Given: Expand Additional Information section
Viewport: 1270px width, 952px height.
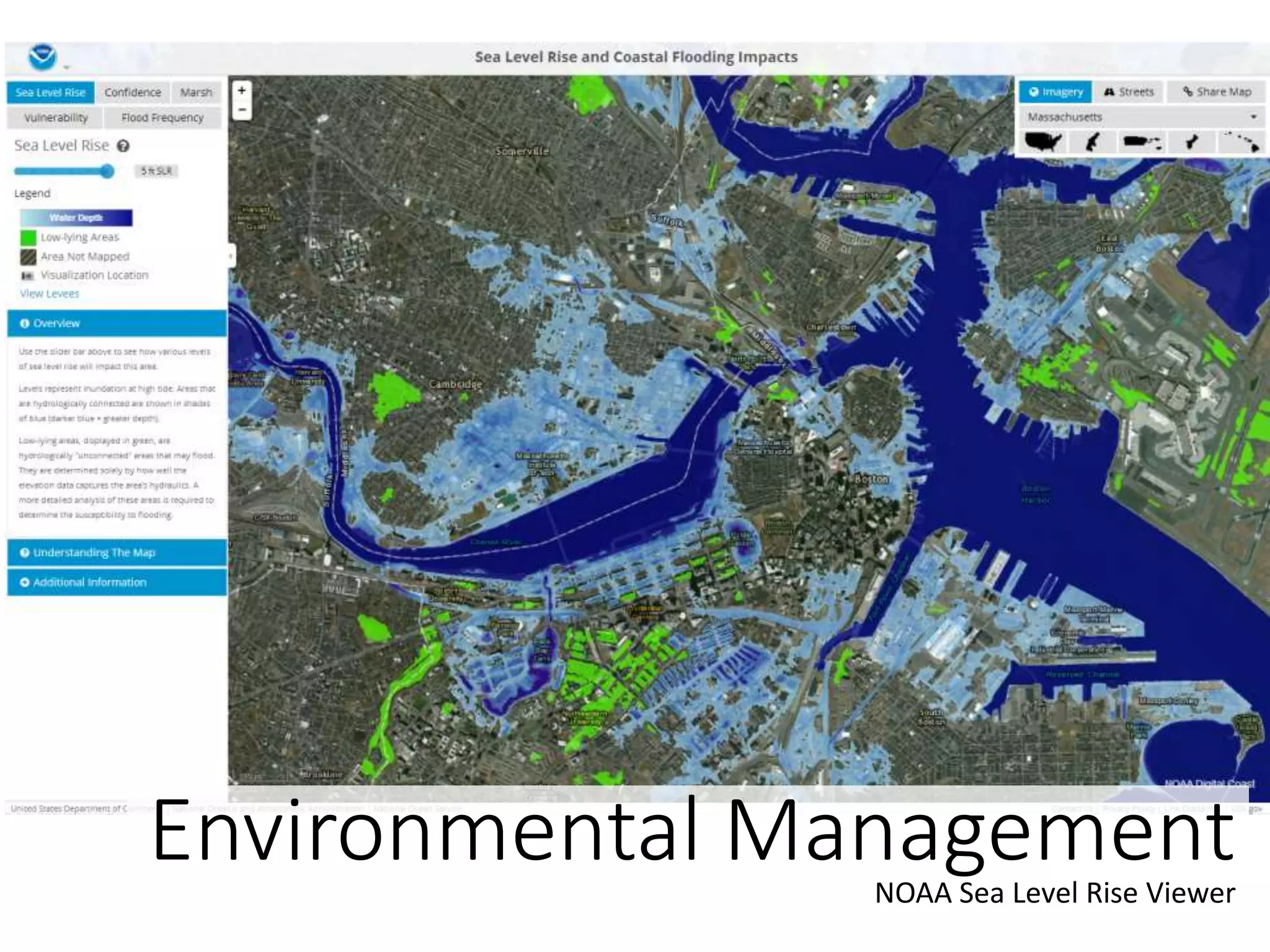Looking at the screenshot, I should click(117, 583).
